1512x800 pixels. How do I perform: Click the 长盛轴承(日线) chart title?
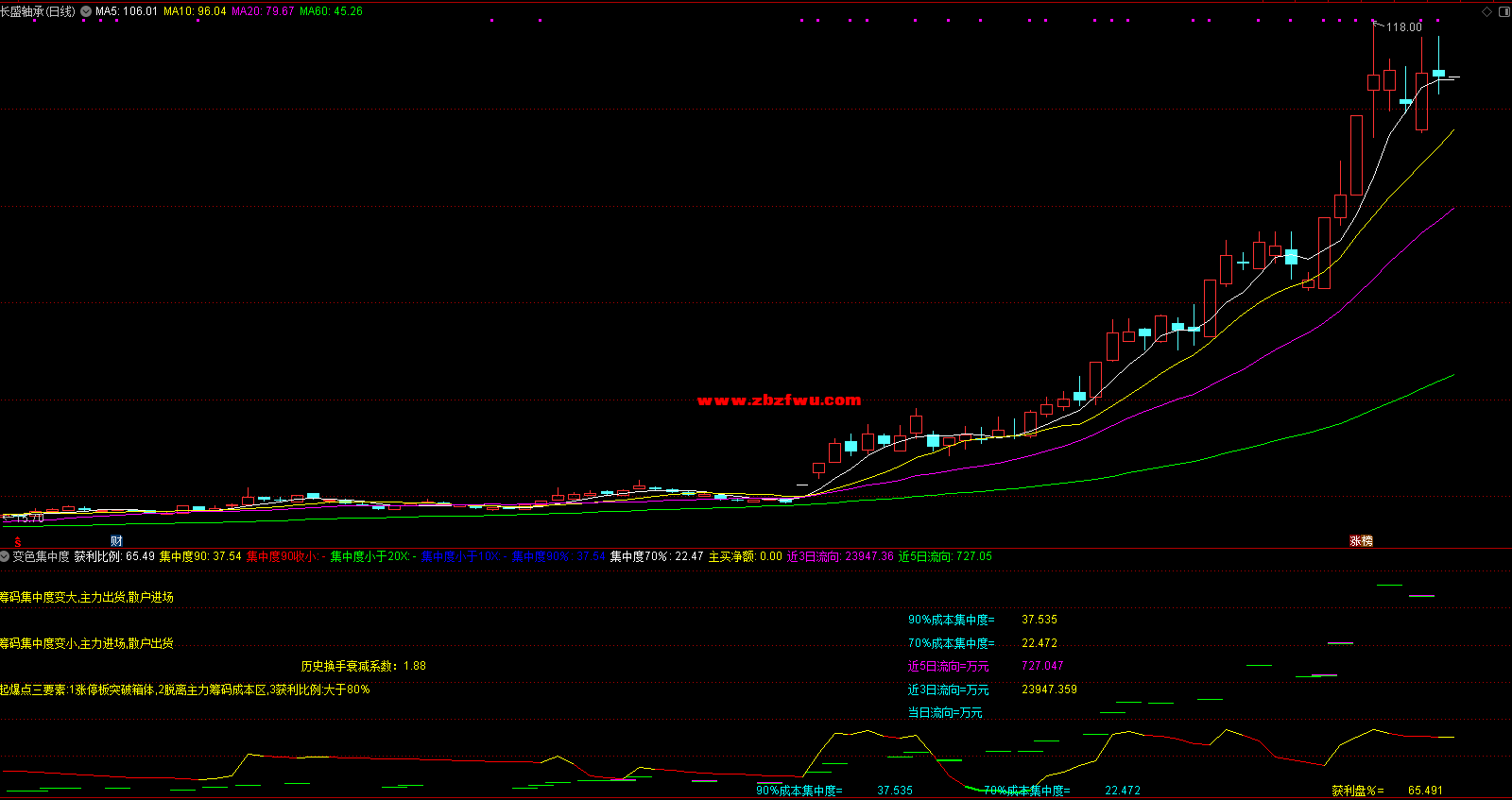38,11
